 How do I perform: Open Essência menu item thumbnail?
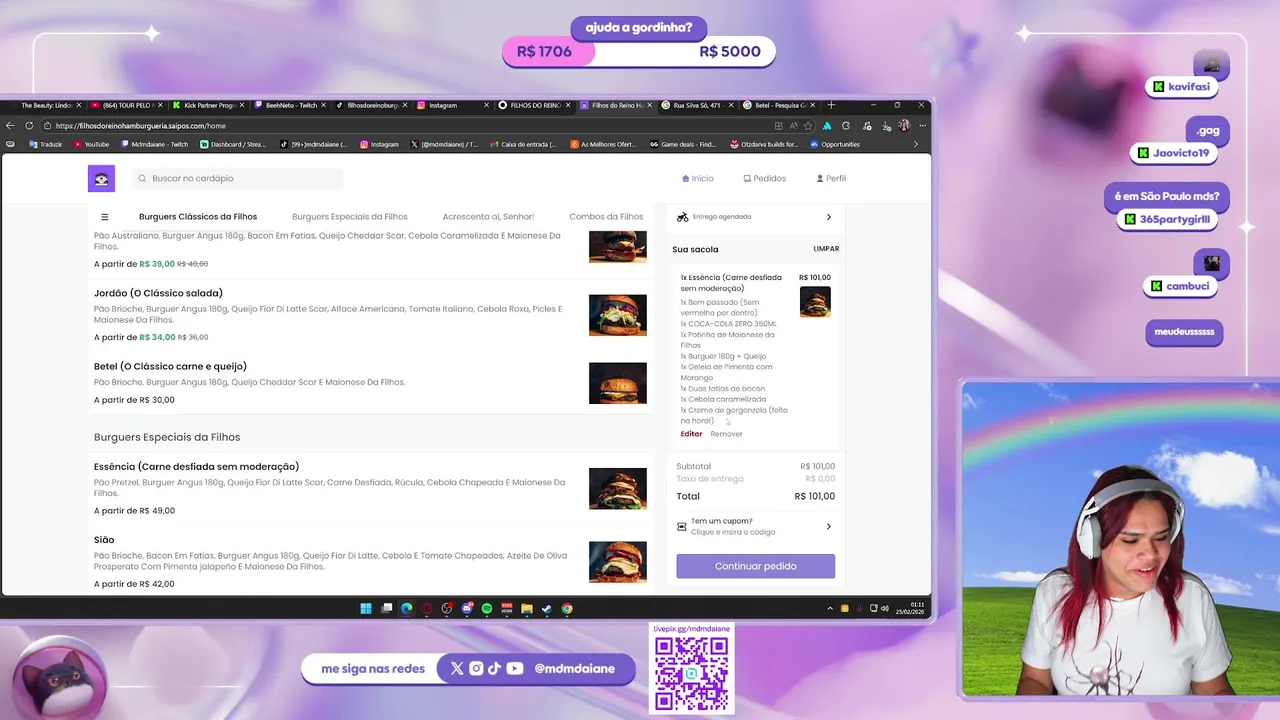(x=618, y=489)
